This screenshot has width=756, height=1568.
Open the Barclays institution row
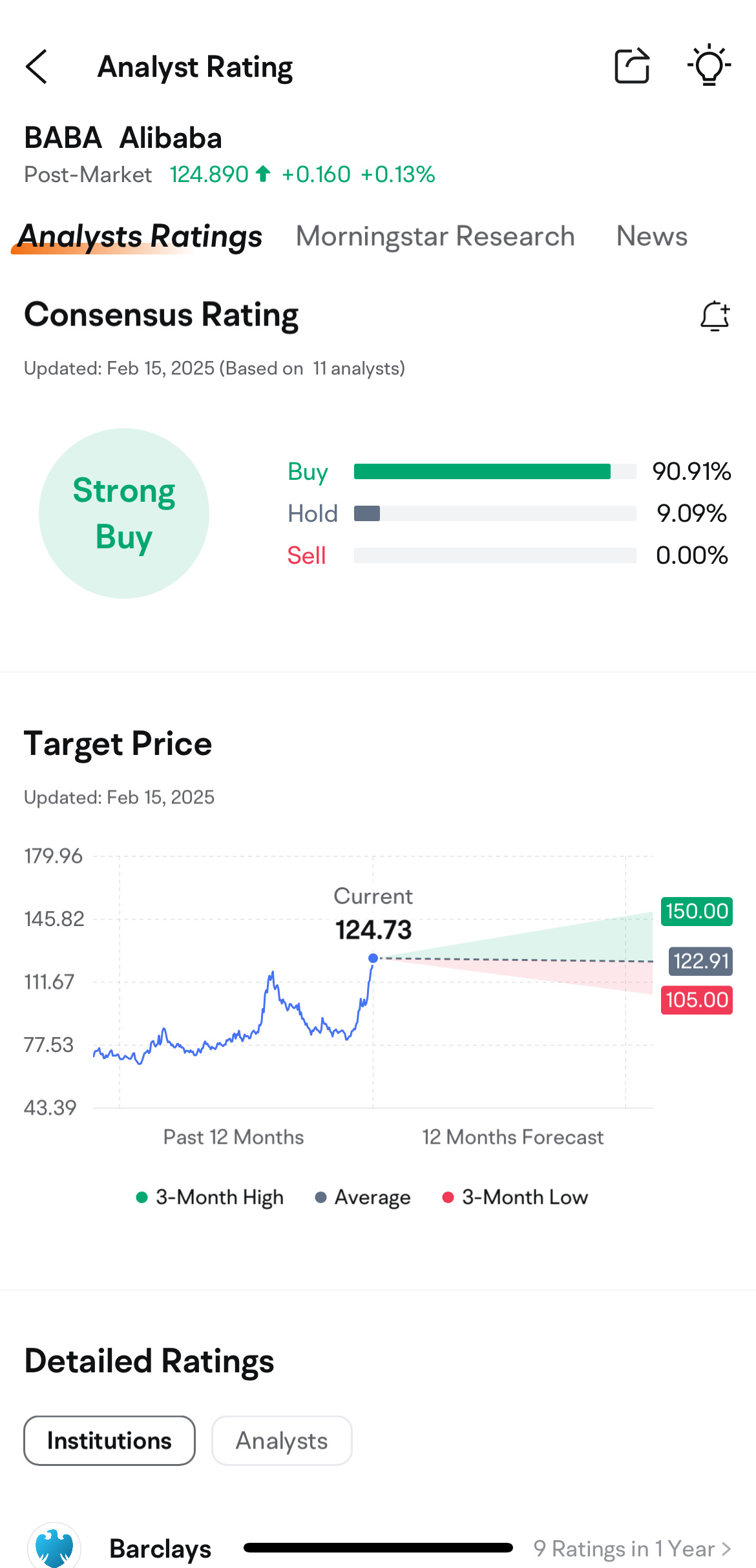(378, 1548)
